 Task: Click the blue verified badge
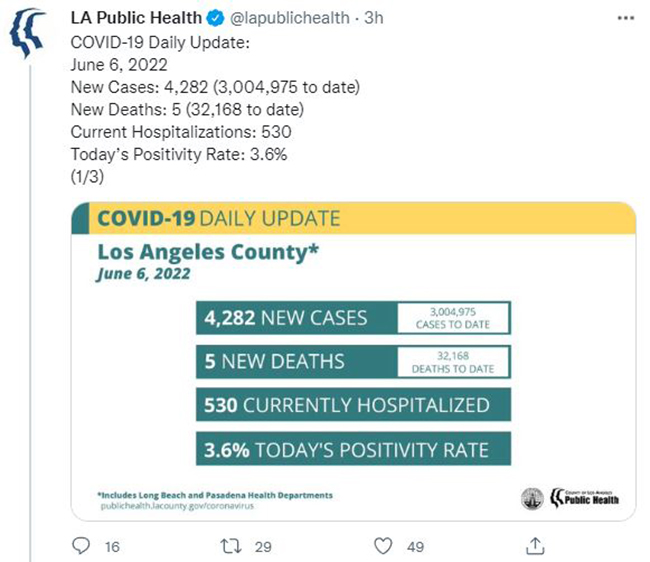(216, 18)
